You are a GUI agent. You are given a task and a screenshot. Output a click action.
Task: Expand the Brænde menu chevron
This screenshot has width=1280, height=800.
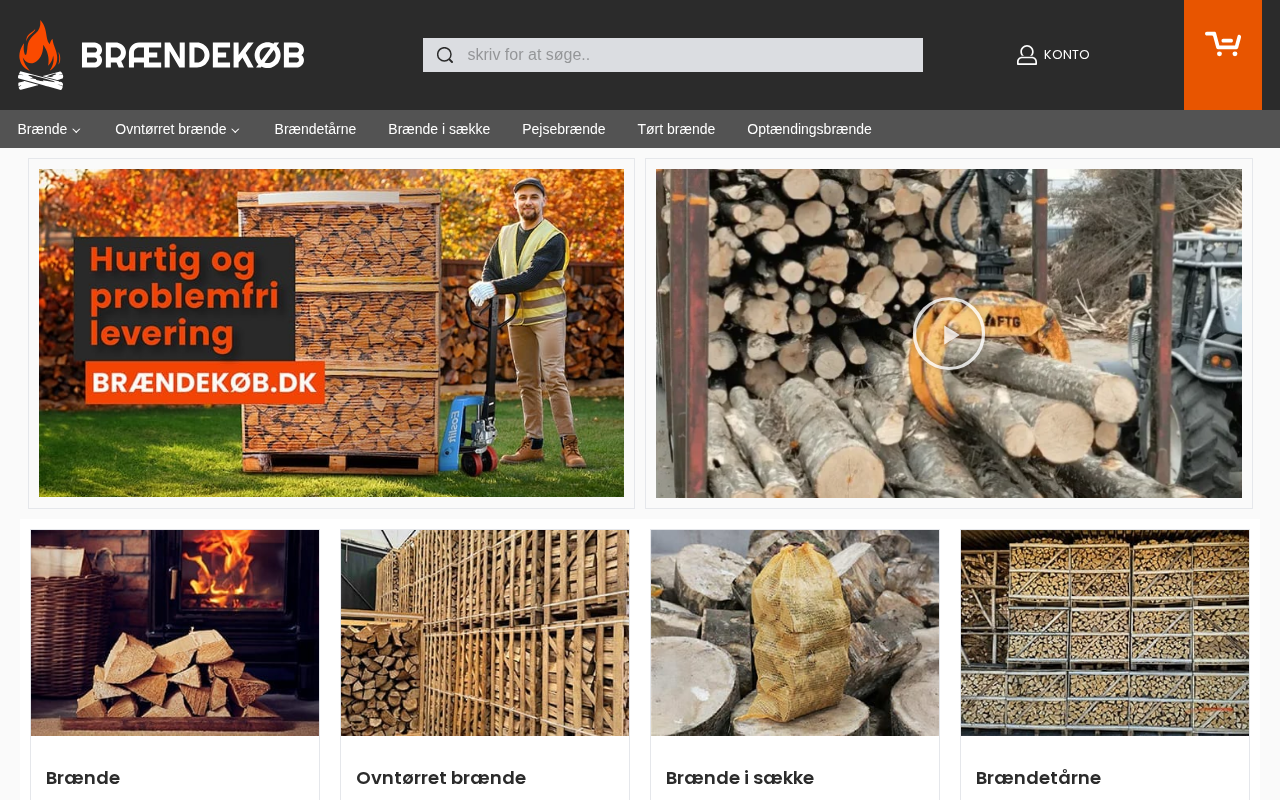pyautogui.click(x=76, y=130)
